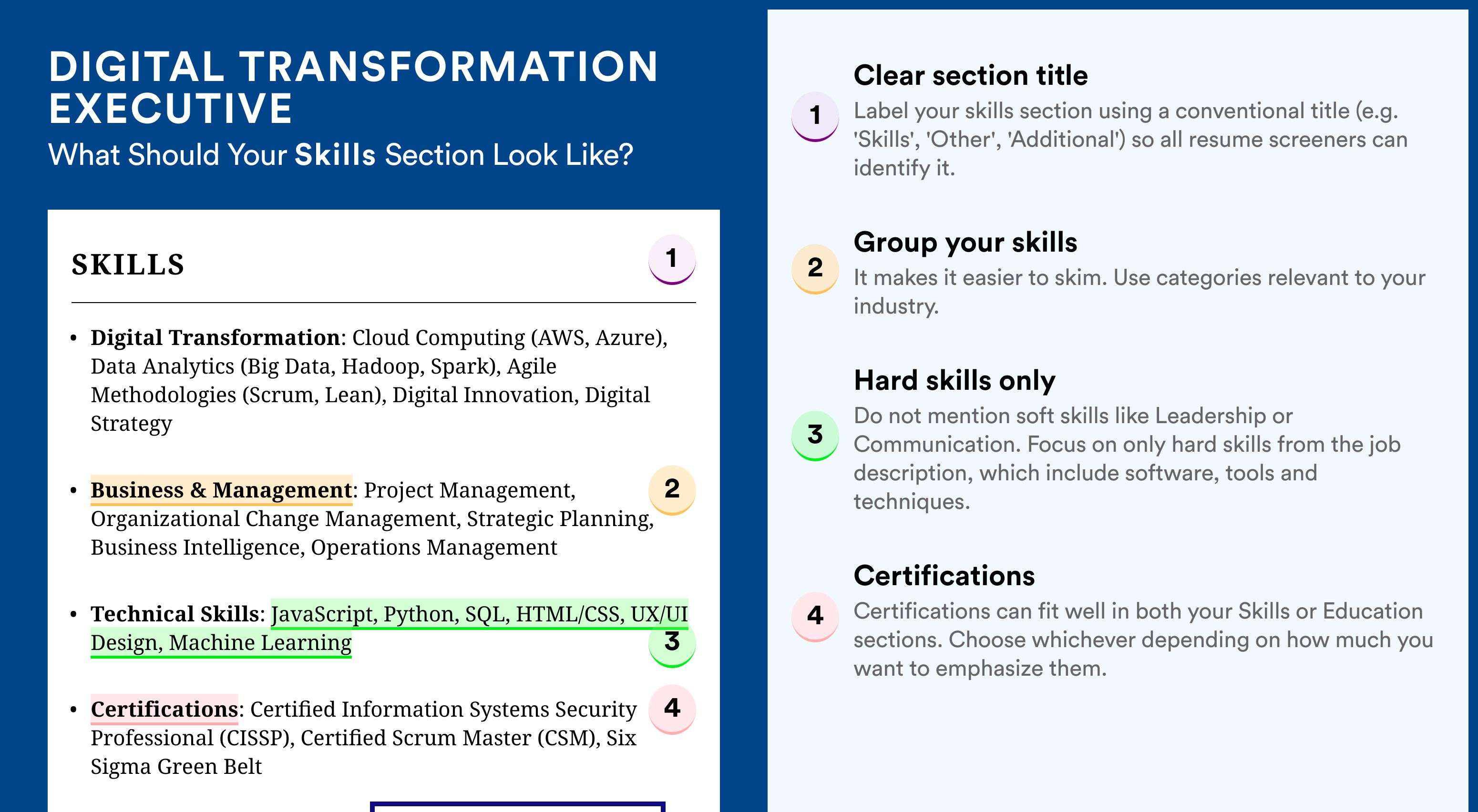The height and width of the screenshot is (812, 1478).
Task: Click the highlighted 'Business & Management' label
Action: click(222, 490)
